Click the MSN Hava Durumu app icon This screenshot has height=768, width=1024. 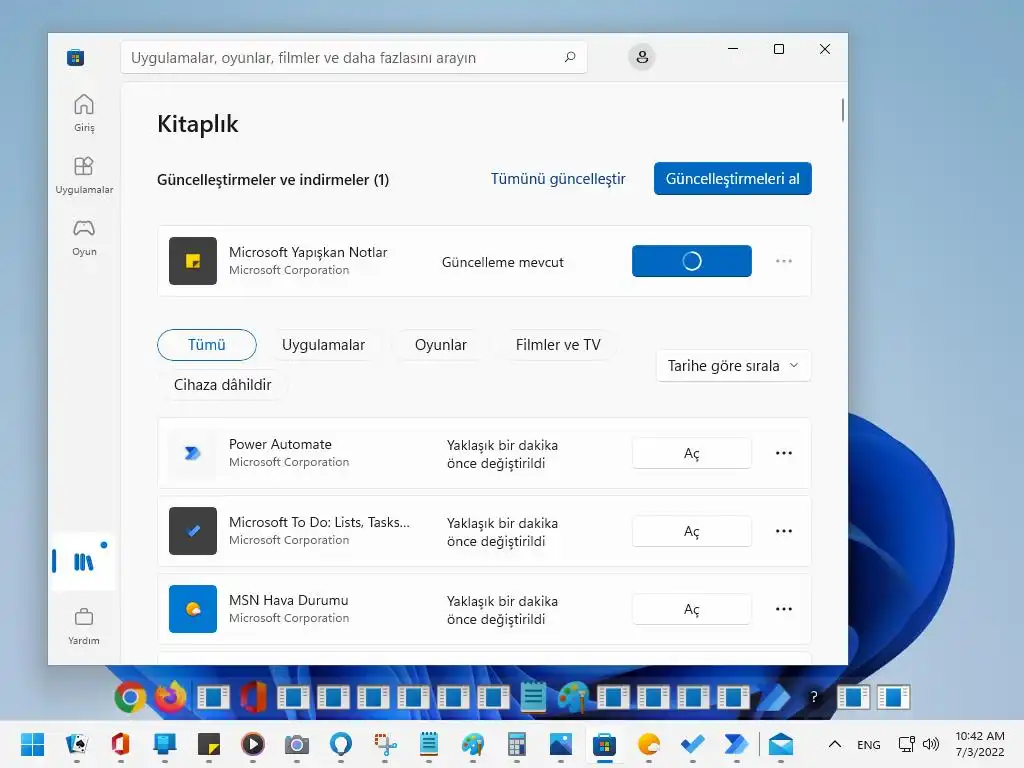pos(193,609)
